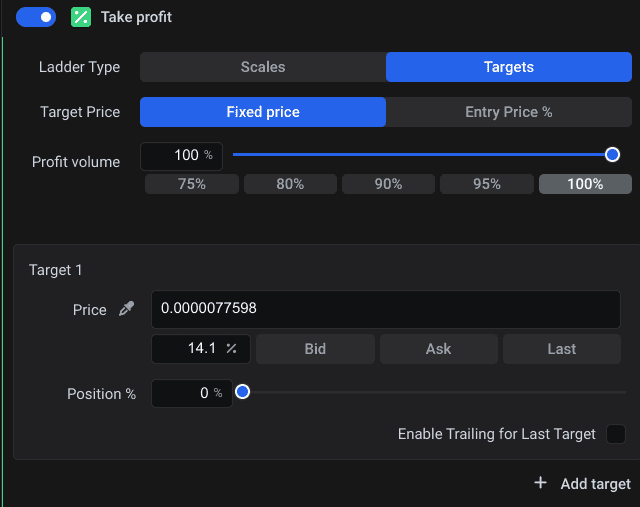Click the Profit volume slider handle
This screenshot has width=640, height=507.
click(x=612, y=155)
